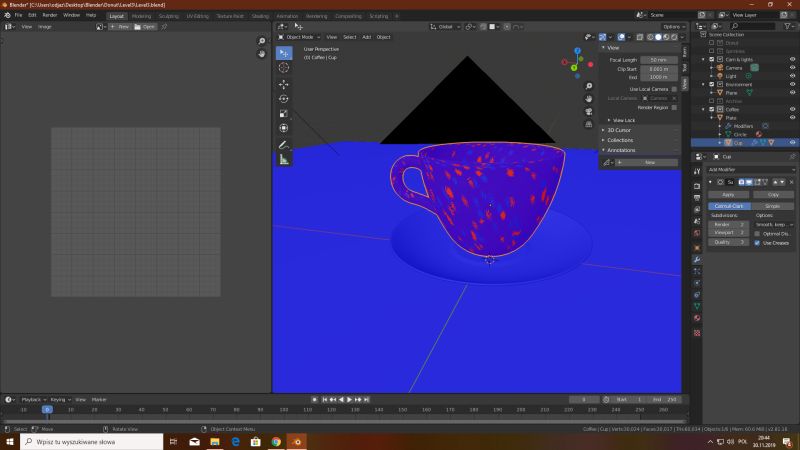Open the Object Data mesh properties tab
This screenshot has width=800, height=450.
(697, 307)
